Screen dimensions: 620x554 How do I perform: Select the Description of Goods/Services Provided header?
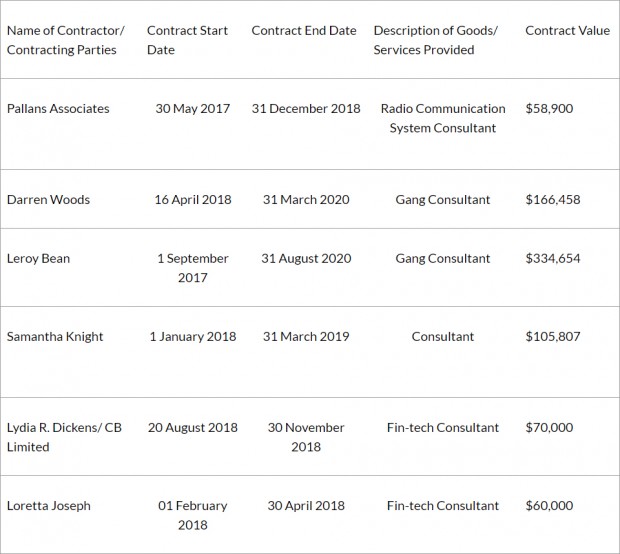435,40
